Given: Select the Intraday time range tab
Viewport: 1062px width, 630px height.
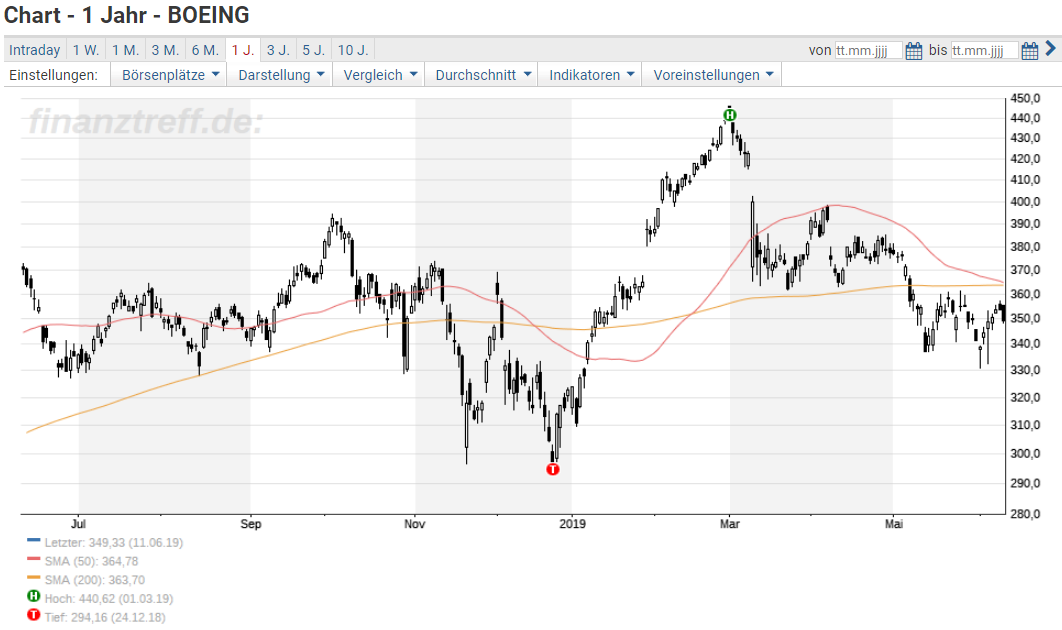Looking at the screenshot, I should click(35, 50).
